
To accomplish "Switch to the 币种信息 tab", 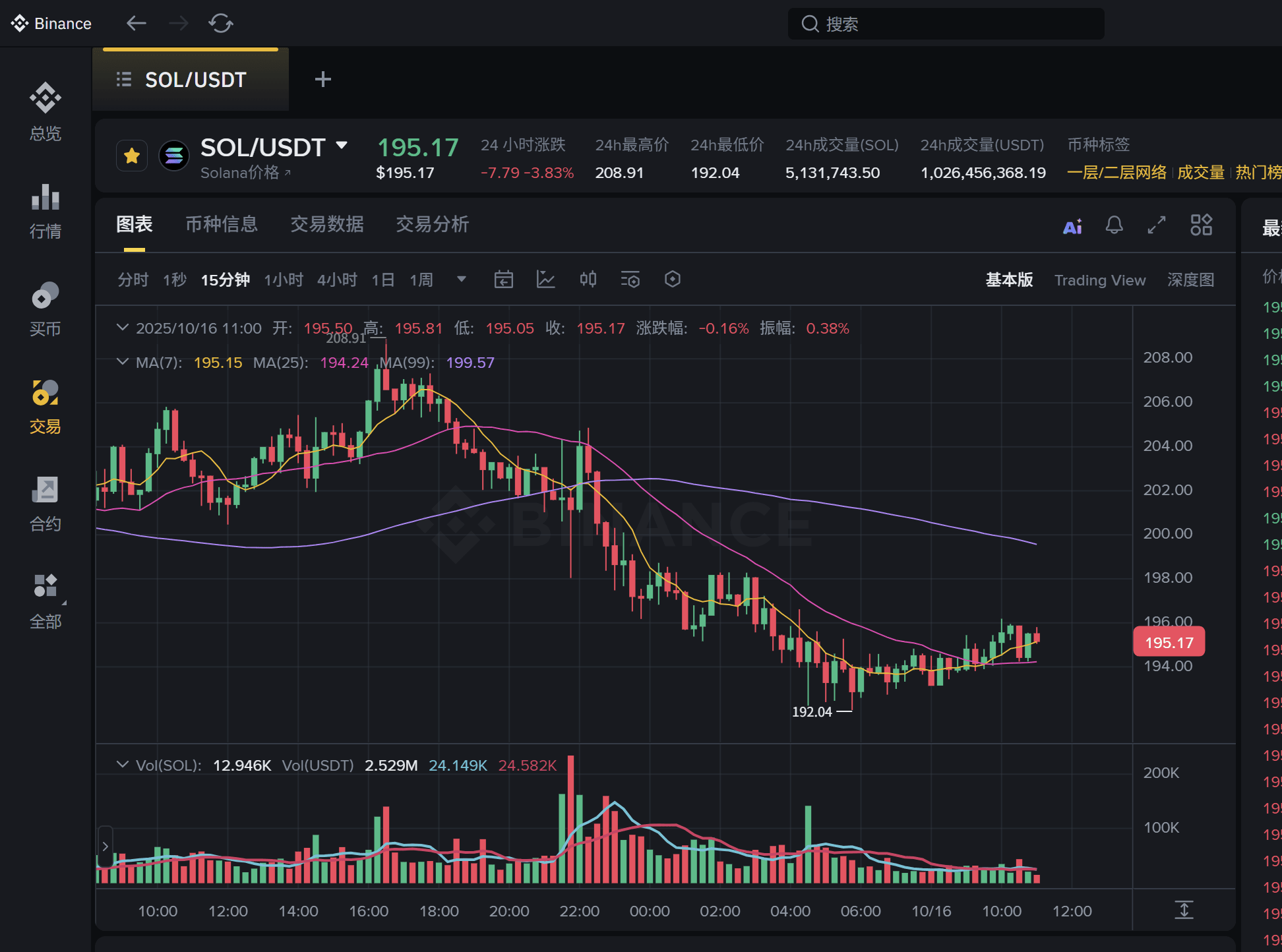I will [222, 225].
